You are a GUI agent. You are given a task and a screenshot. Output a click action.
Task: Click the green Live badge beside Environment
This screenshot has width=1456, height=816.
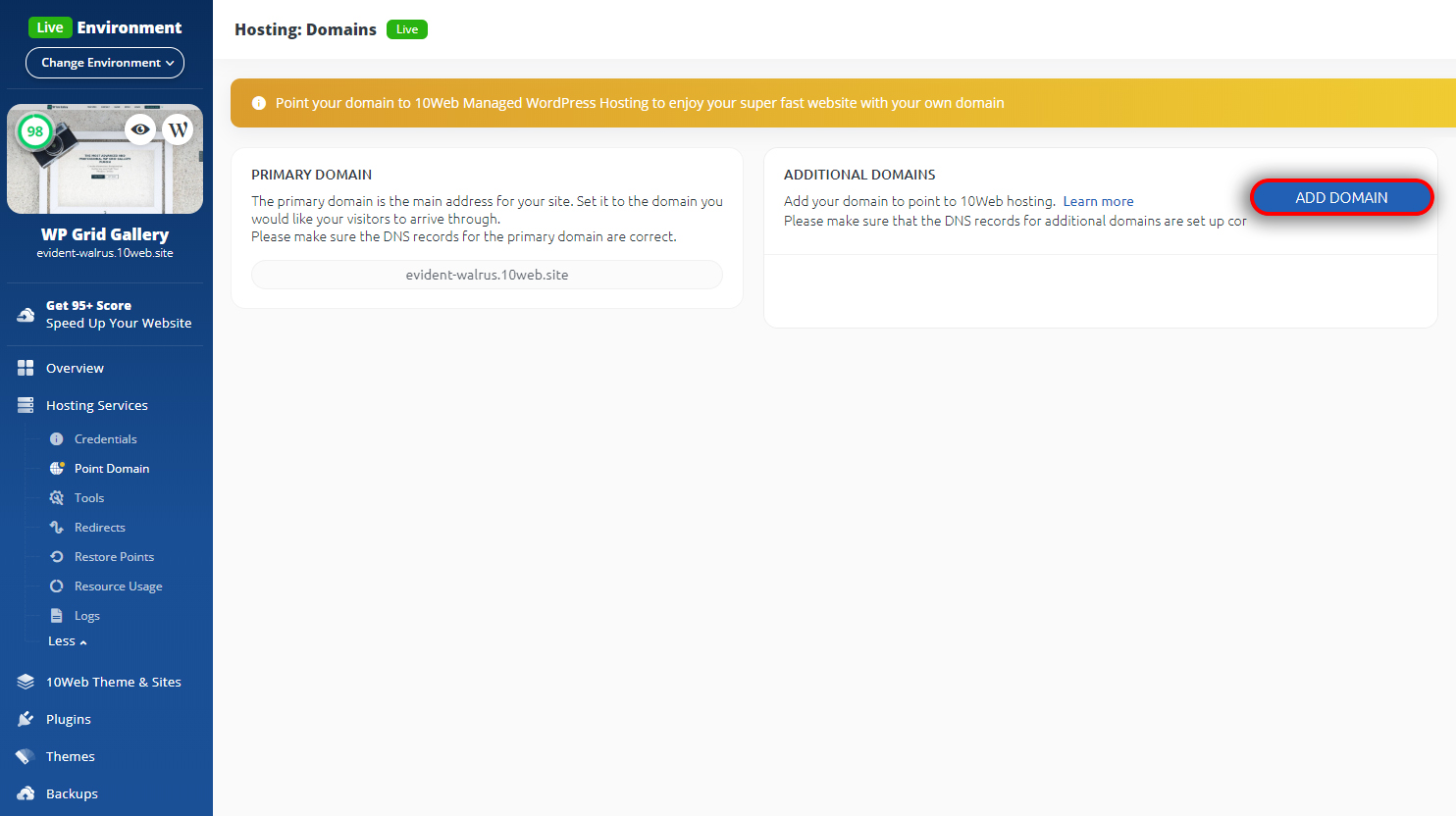tap(50, 27)
